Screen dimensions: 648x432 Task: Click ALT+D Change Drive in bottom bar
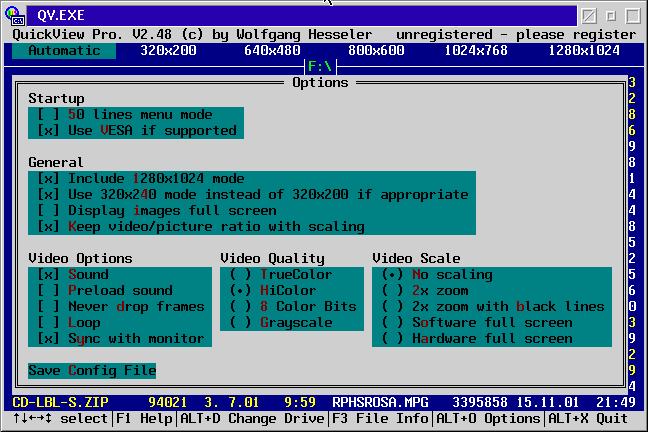252,418
